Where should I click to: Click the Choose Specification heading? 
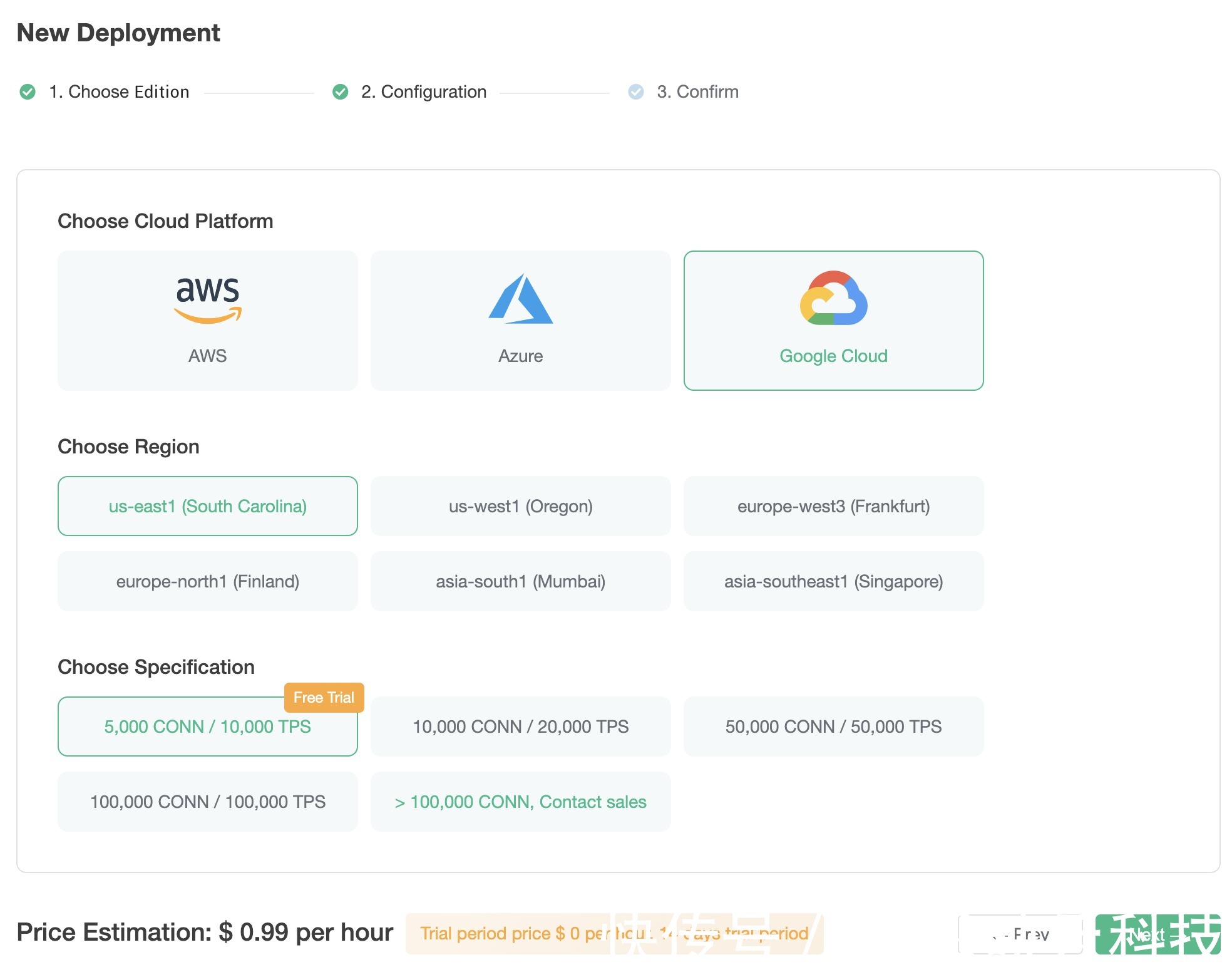(x=156, y=667)
